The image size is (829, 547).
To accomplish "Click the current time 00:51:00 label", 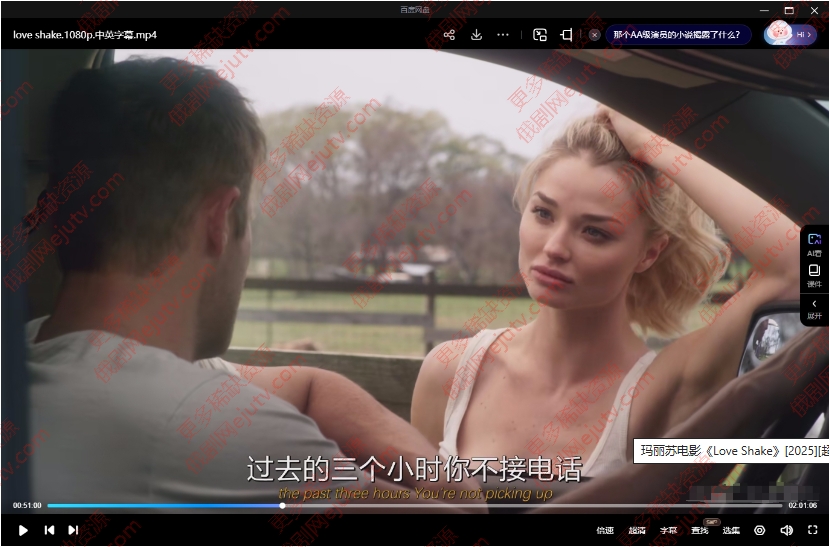I will pos(27,506).
